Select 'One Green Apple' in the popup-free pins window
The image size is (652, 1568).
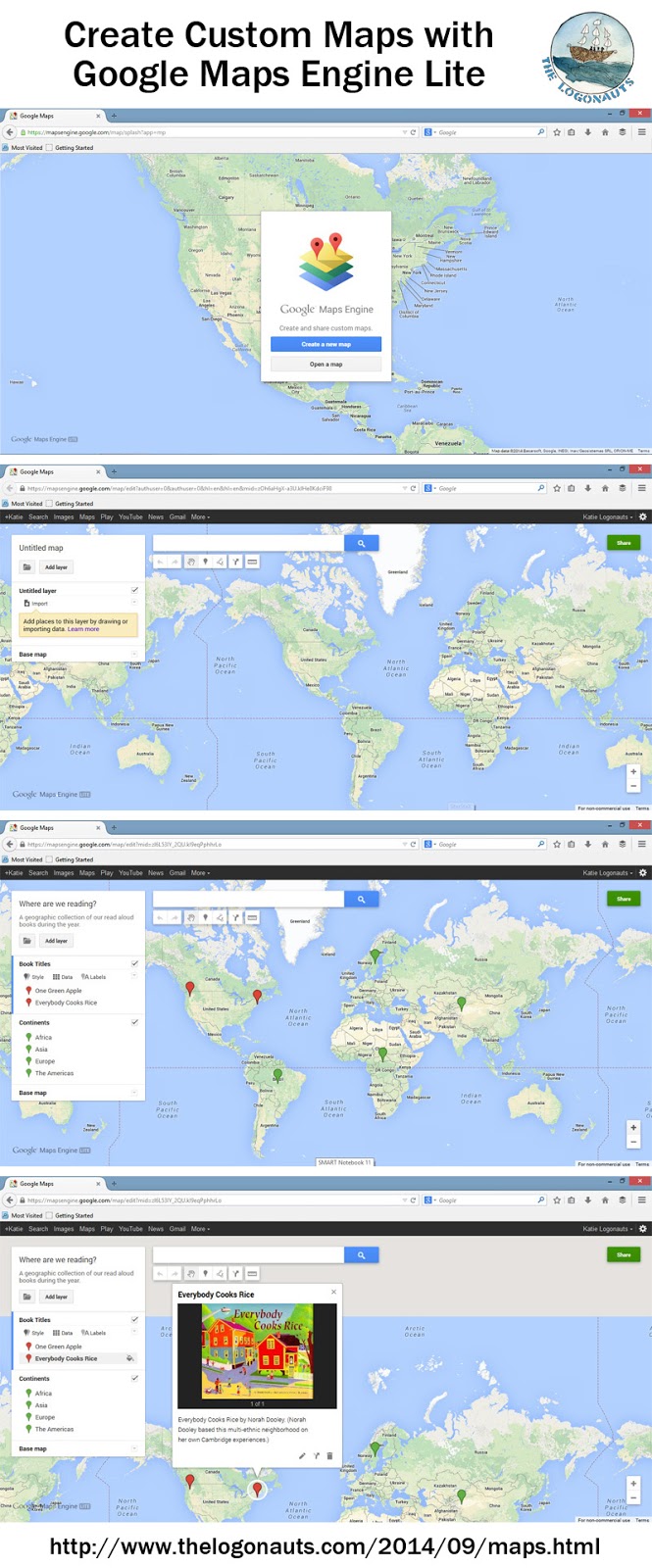(x=59, y=991)
